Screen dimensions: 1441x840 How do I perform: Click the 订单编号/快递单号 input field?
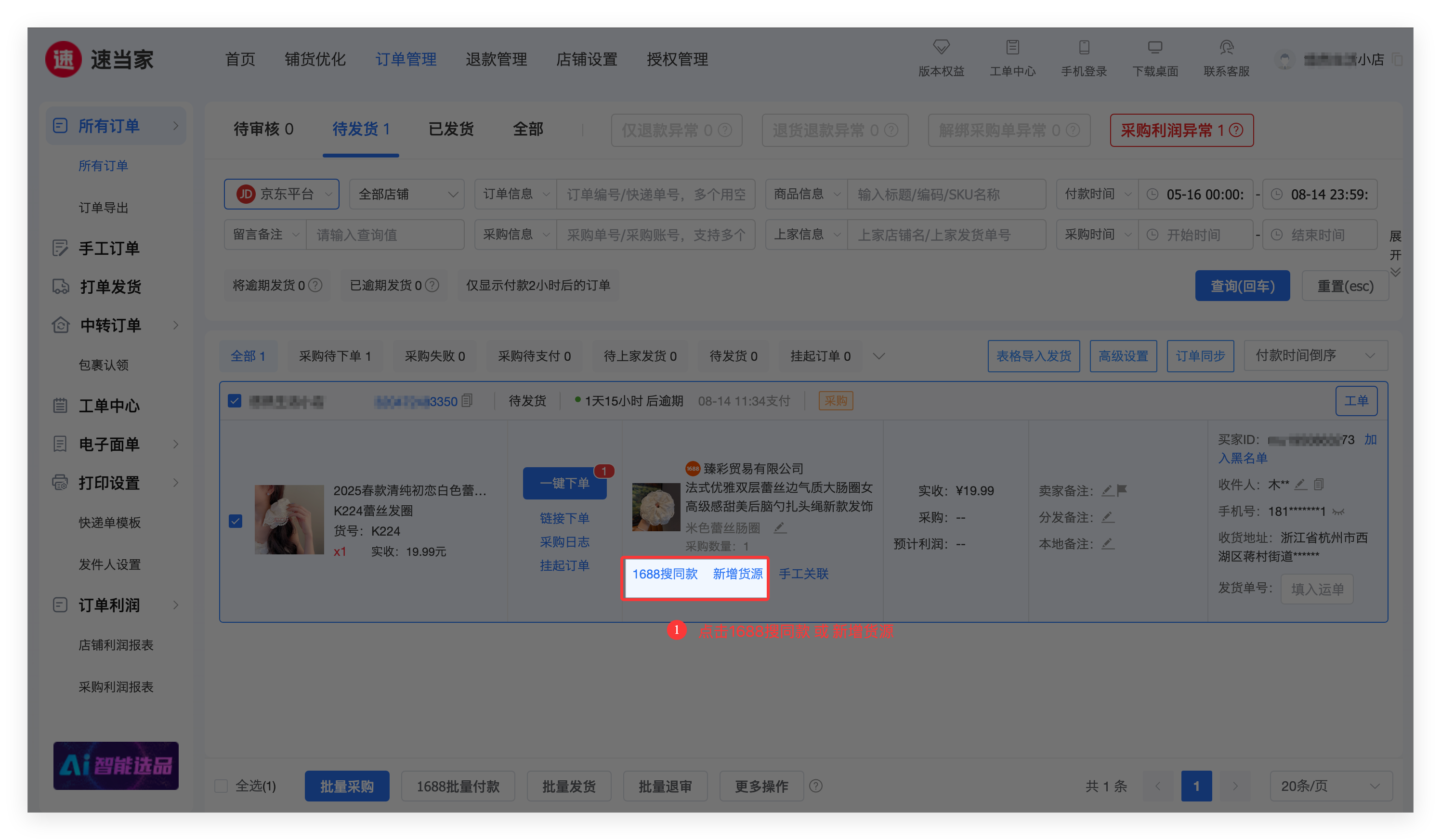pos(655,195)
